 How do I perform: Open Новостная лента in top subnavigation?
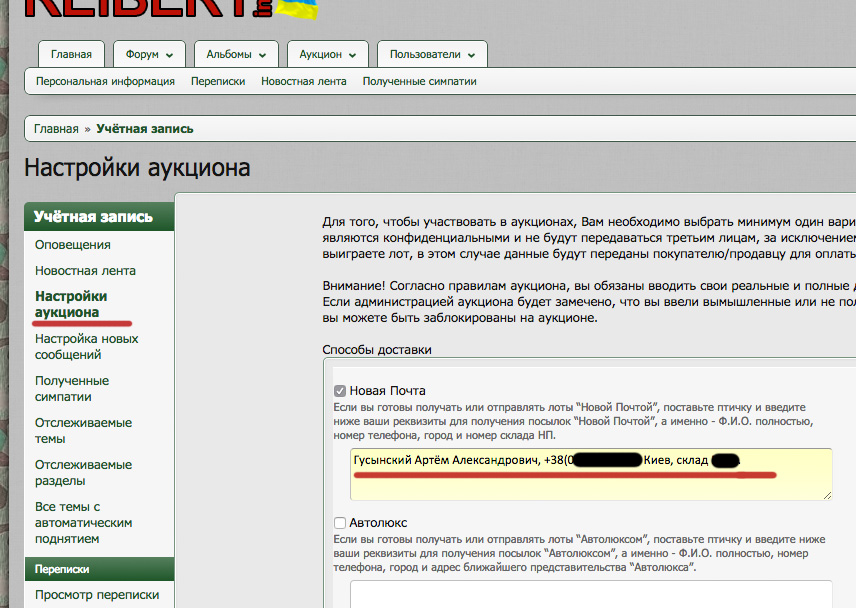(304, 82)
